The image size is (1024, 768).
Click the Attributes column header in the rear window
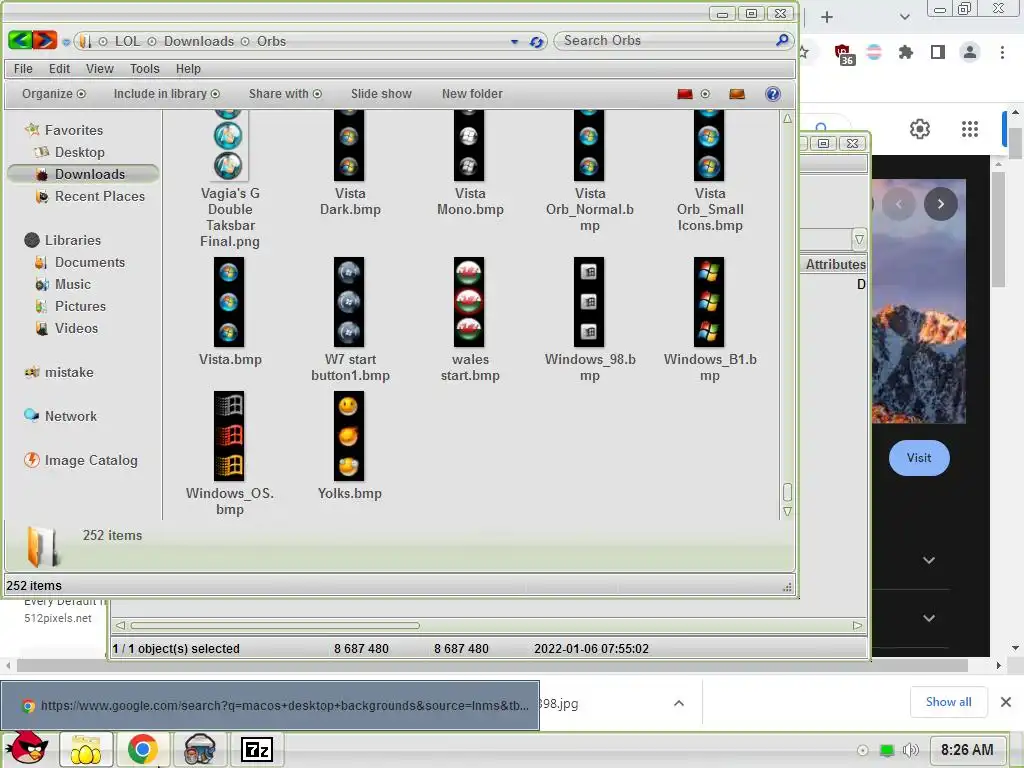pyautogui.click(x=835, y=264)
